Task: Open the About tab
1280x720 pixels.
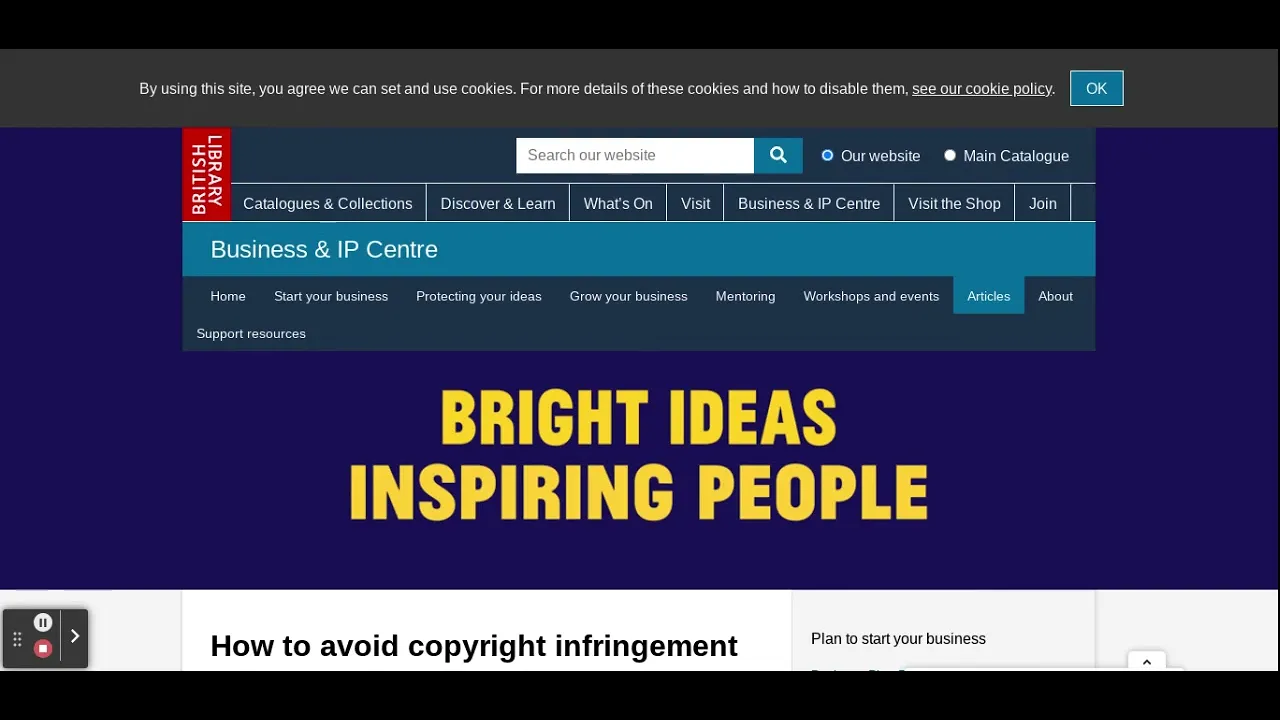Action: [1055, 296]
